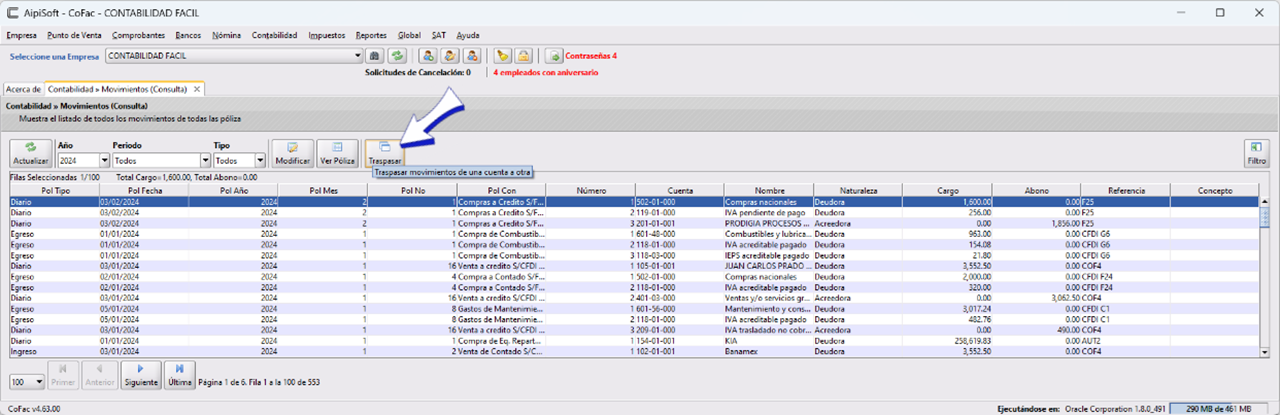
Task: Sort by the Pol Tipo column header
Action: coord(55,190)
